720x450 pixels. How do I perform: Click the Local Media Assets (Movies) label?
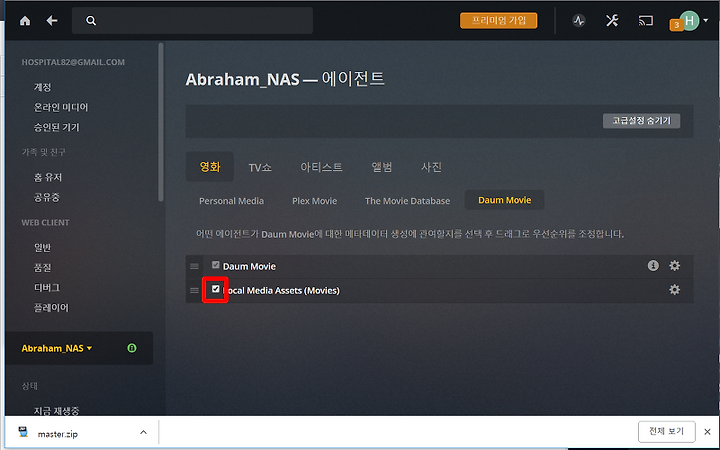(x=281, y=291)
